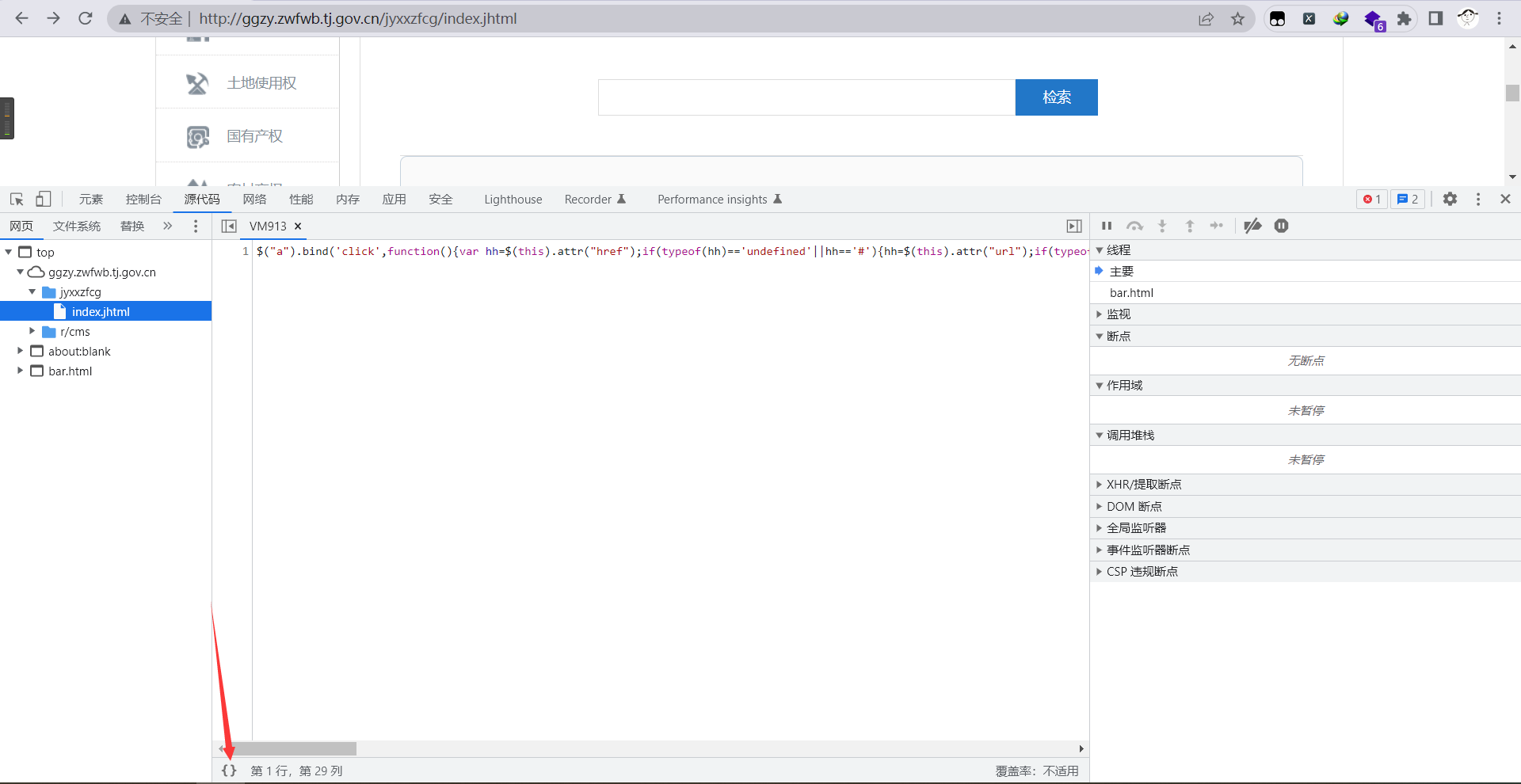The height and width of the screenshot is (784, 1521).
Task: Click step into next function call
Action: (x=1162, y=226)
